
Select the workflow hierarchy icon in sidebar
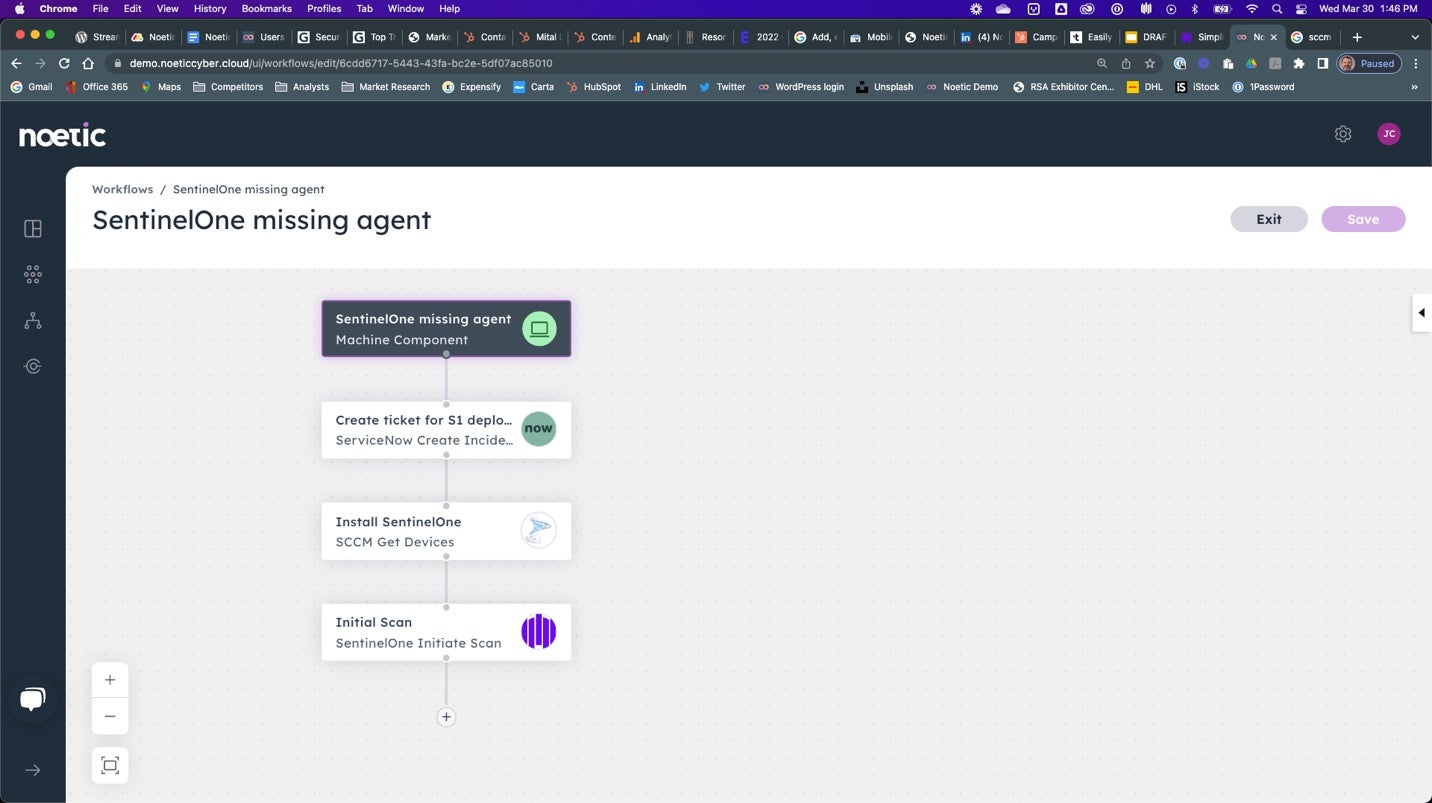(x=33, y=321)
